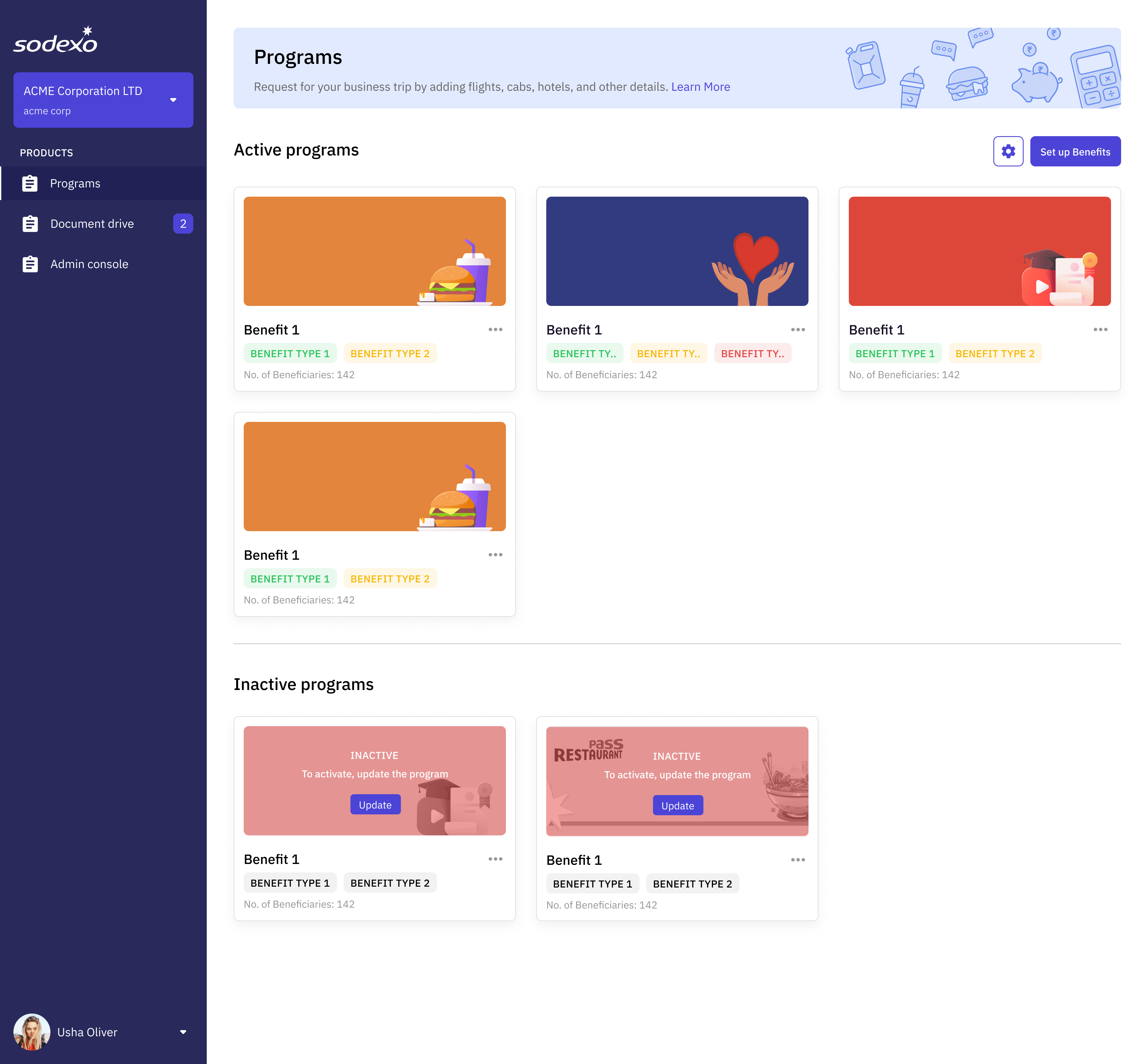The height and width of the screenshot is (1064, 1148).
Task: Click Update on inactive education program
Action: pos(375,805)
